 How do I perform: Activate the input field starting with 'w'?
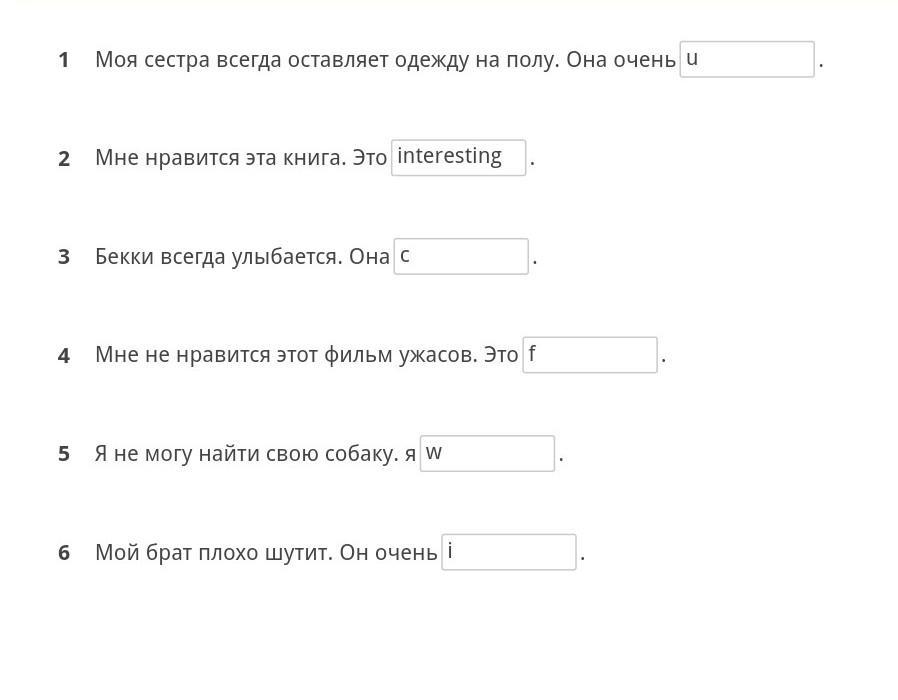pyautogui.click(x=487, y=453)
